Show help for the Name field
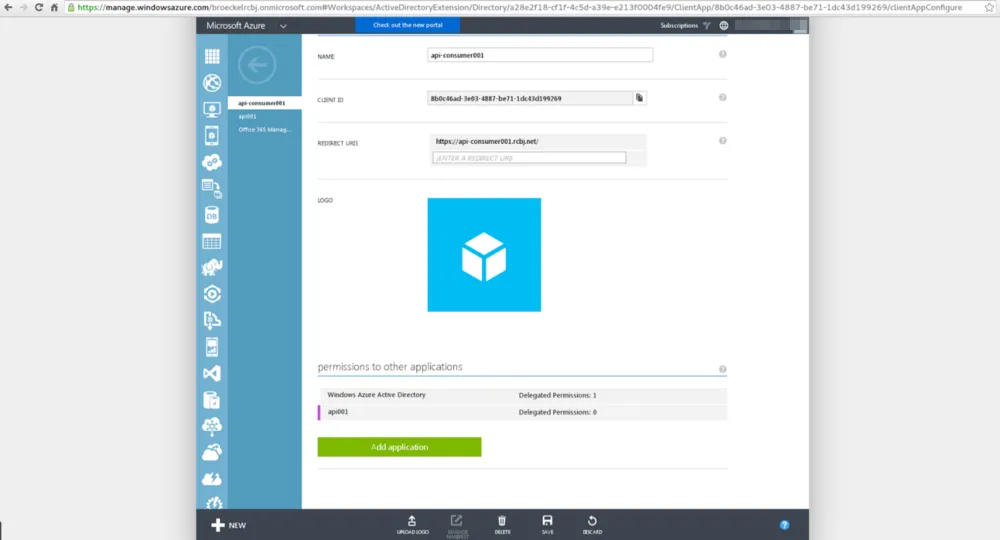Image resolution: width=1000 pixels, height=540 pixels. click(x=723, y=54)
